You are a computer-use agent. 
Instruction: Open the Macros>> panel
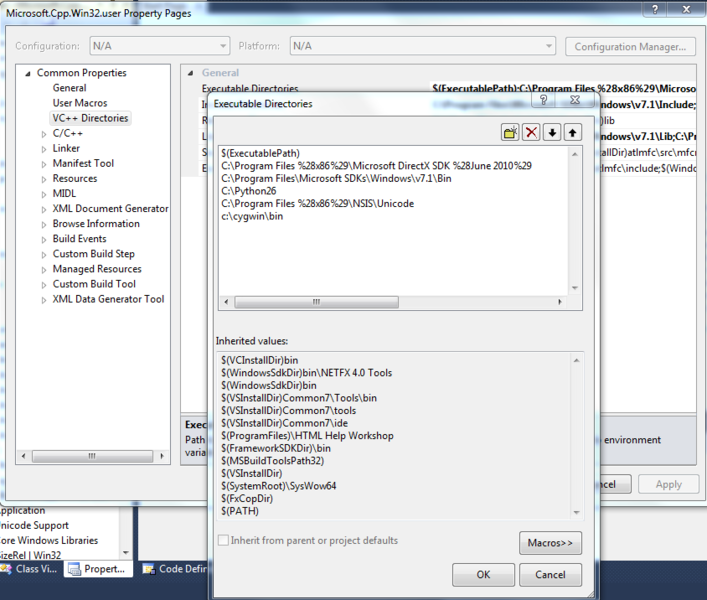(550, 543)
